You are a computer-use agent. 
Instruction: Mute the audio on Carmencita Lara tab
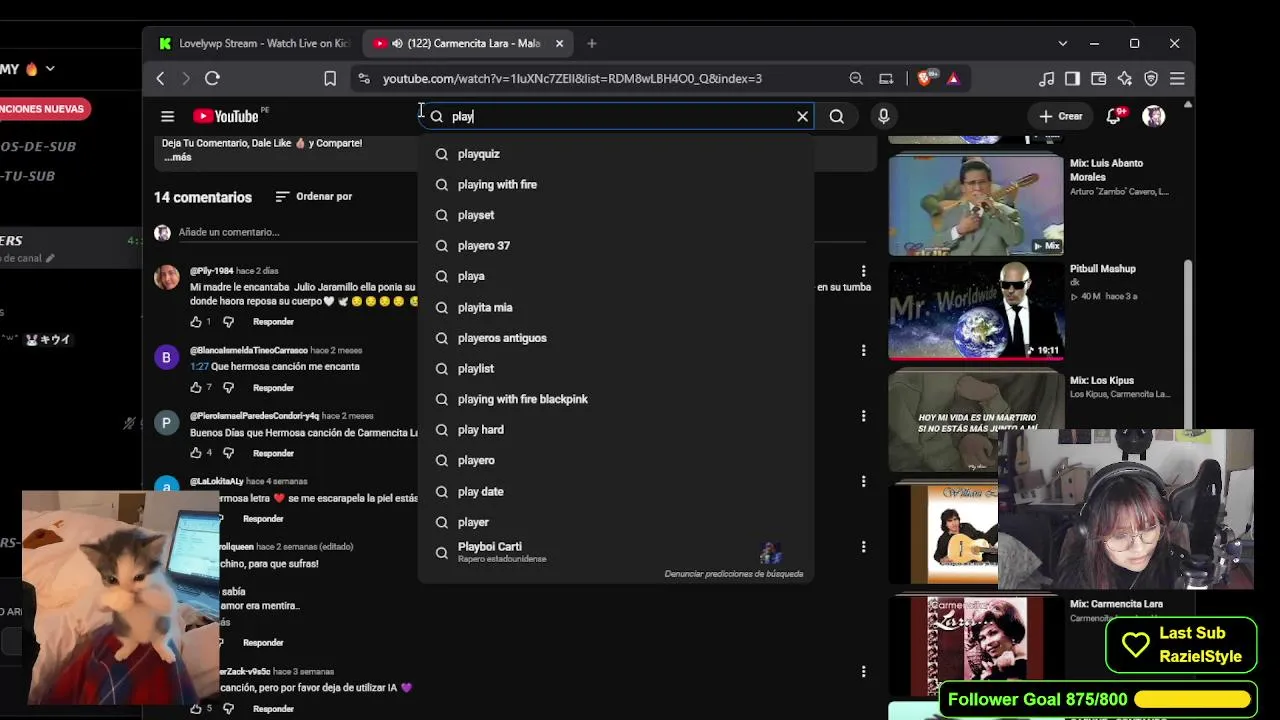pos(397,43)
